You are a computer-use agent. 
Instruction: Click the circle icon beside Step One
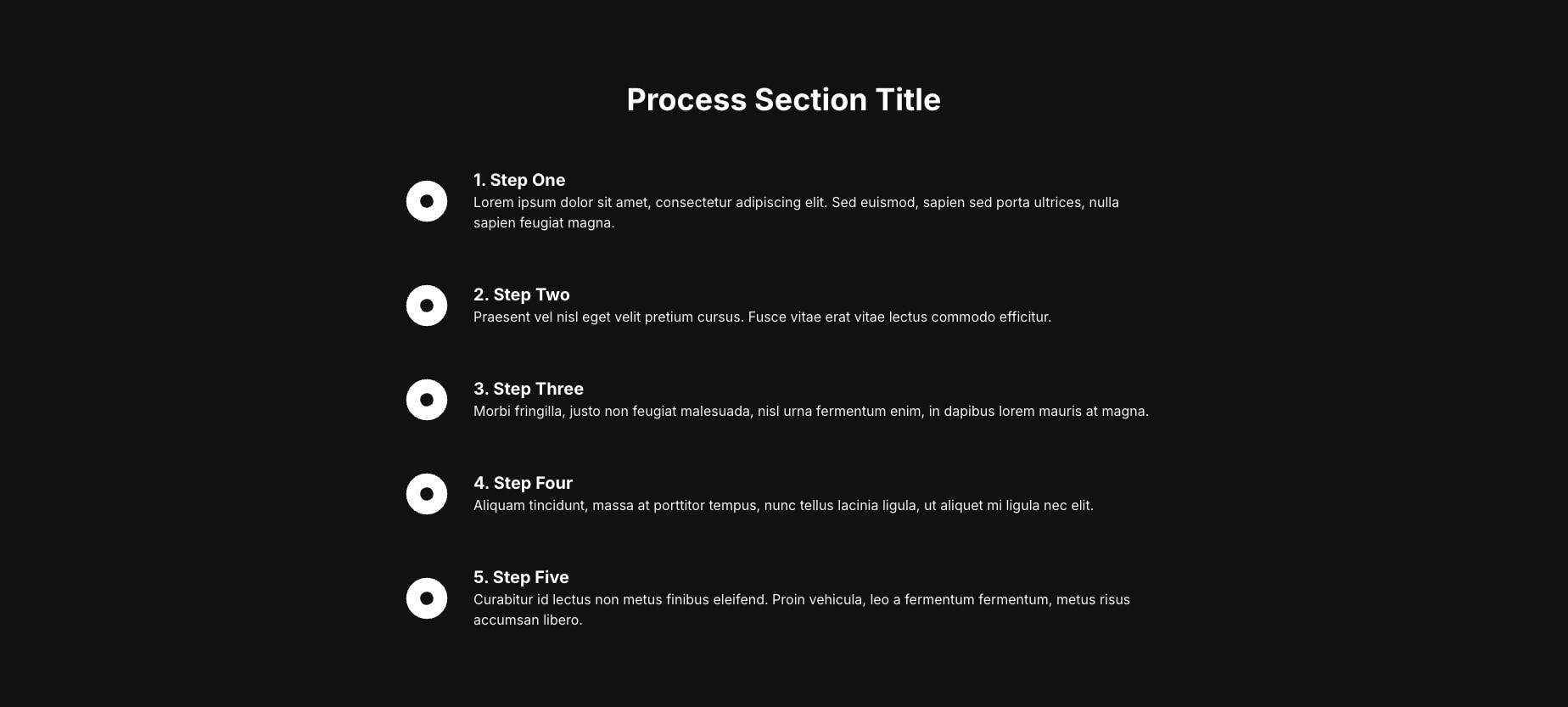(x=427, y=201)
